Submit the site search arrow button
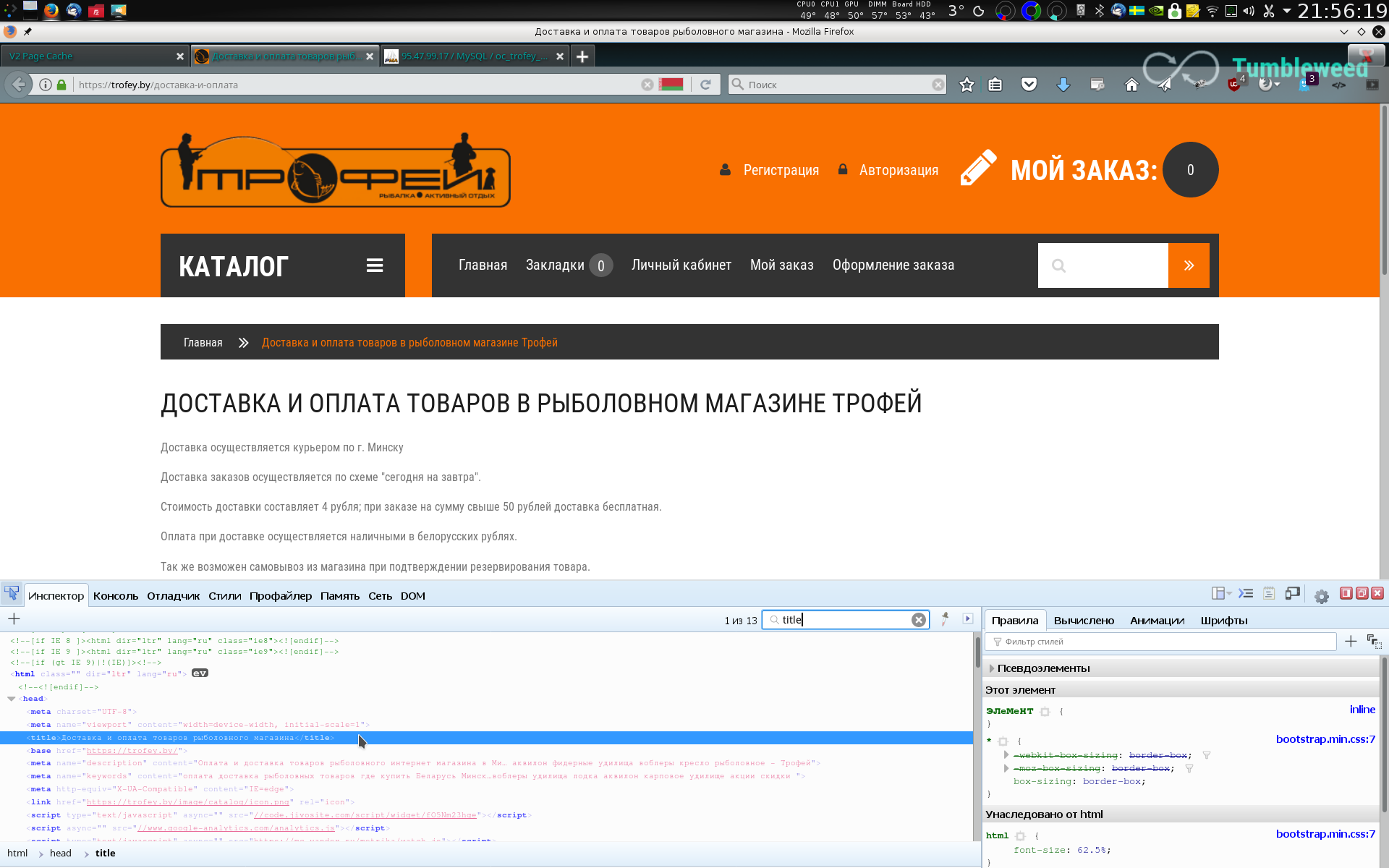 pyautogui.click(x=1189, y=265)
